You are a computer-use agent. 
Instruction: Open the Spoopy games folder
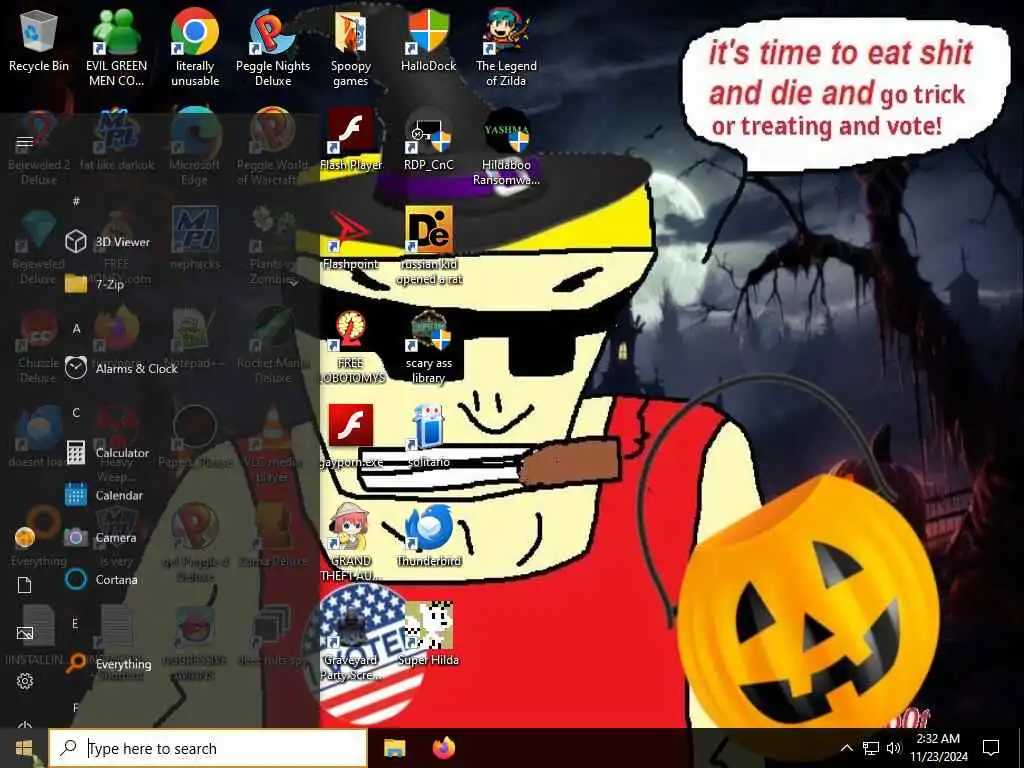click(351, 48)
